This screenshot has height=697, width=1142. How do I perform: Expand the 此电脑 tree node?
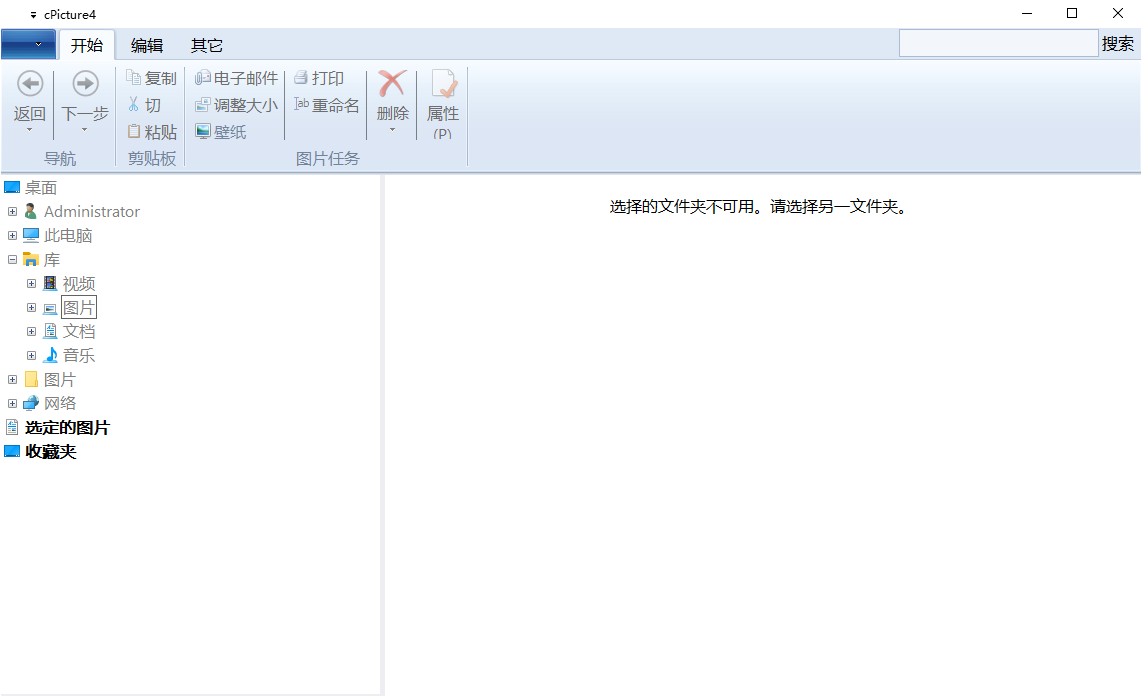coord(10,235)
